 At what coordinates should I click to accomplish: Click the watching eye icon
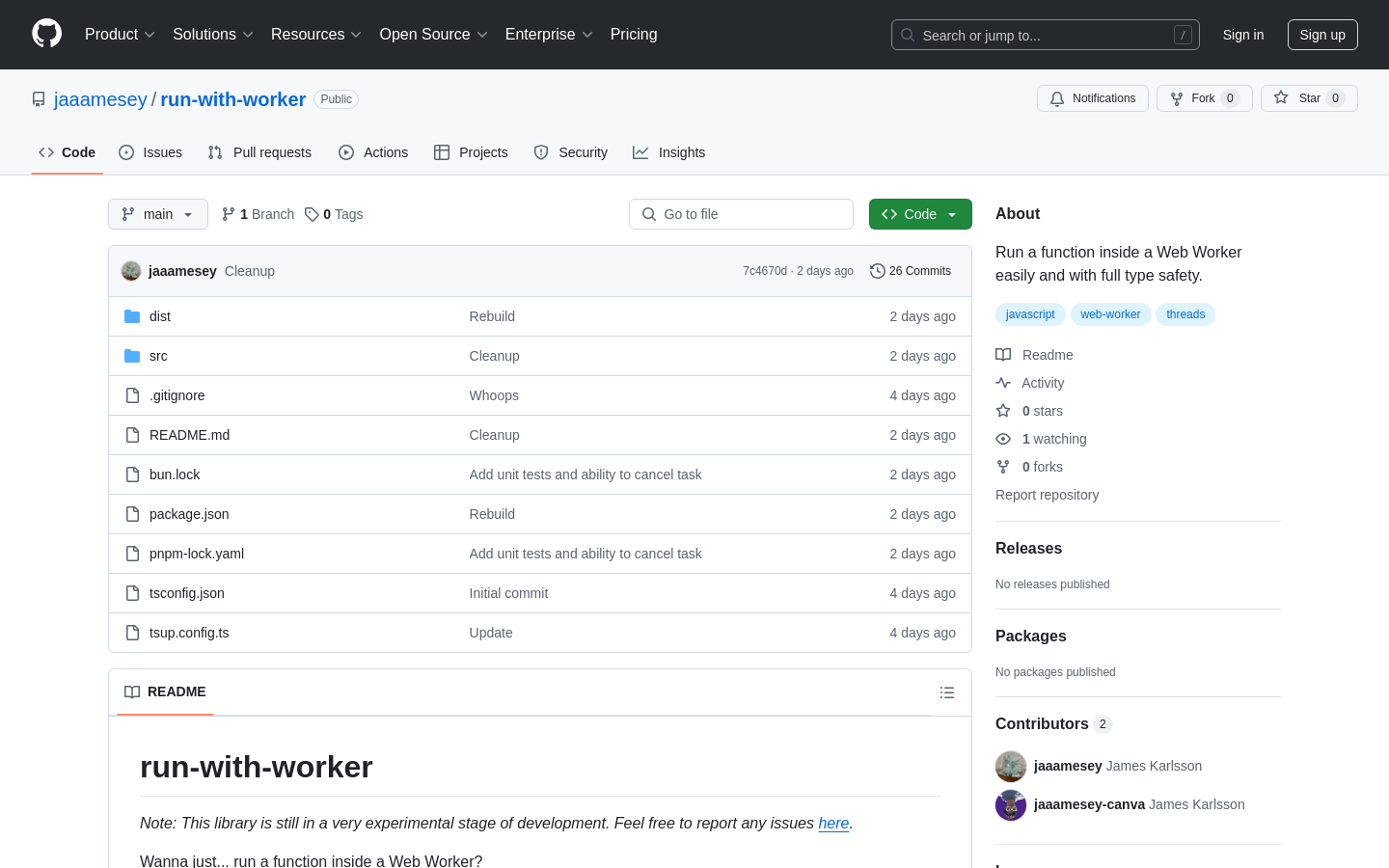point(1003,439)
